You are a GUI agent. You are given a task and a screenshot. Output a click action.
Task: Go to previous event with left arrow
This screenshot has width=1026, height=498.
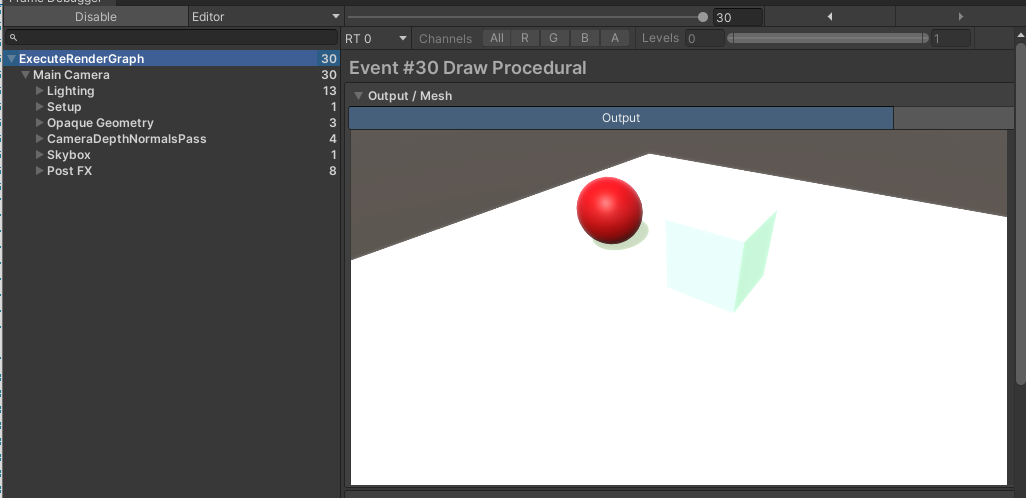[830, 16]
